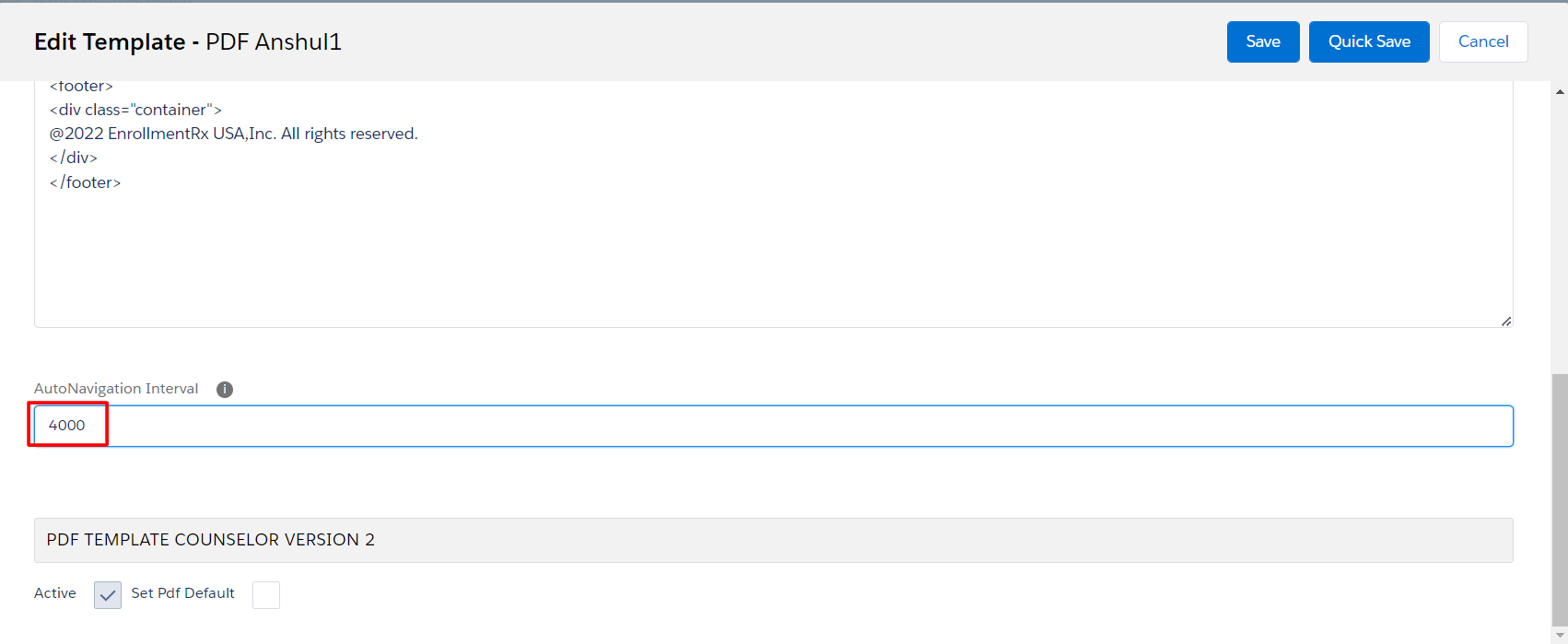The width and height of the screenshot is (1568, 644).
Task: Click the Edit Template page title
Action: pos(188,41)
